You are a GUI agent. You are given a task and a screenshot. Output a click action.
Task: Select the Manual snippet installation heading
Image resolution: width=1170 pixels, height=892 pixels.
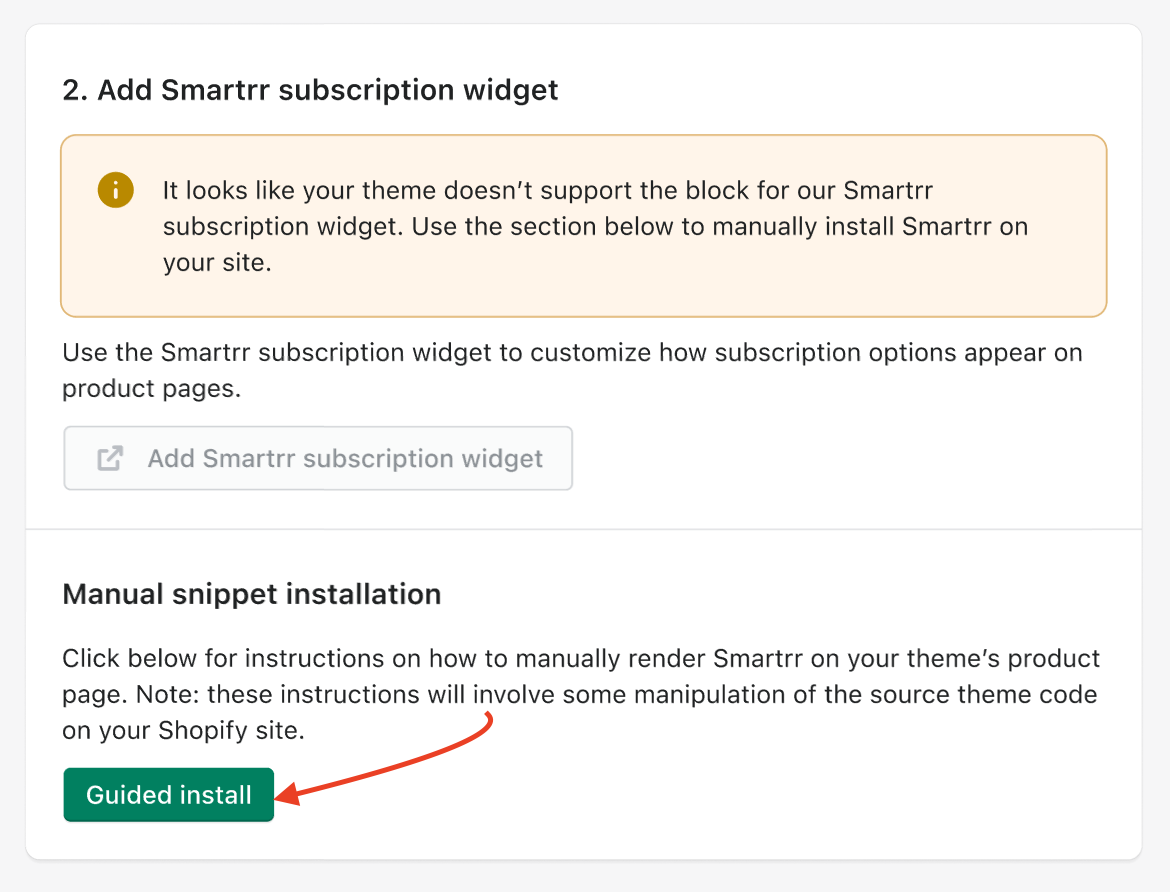tap(252, 594)
